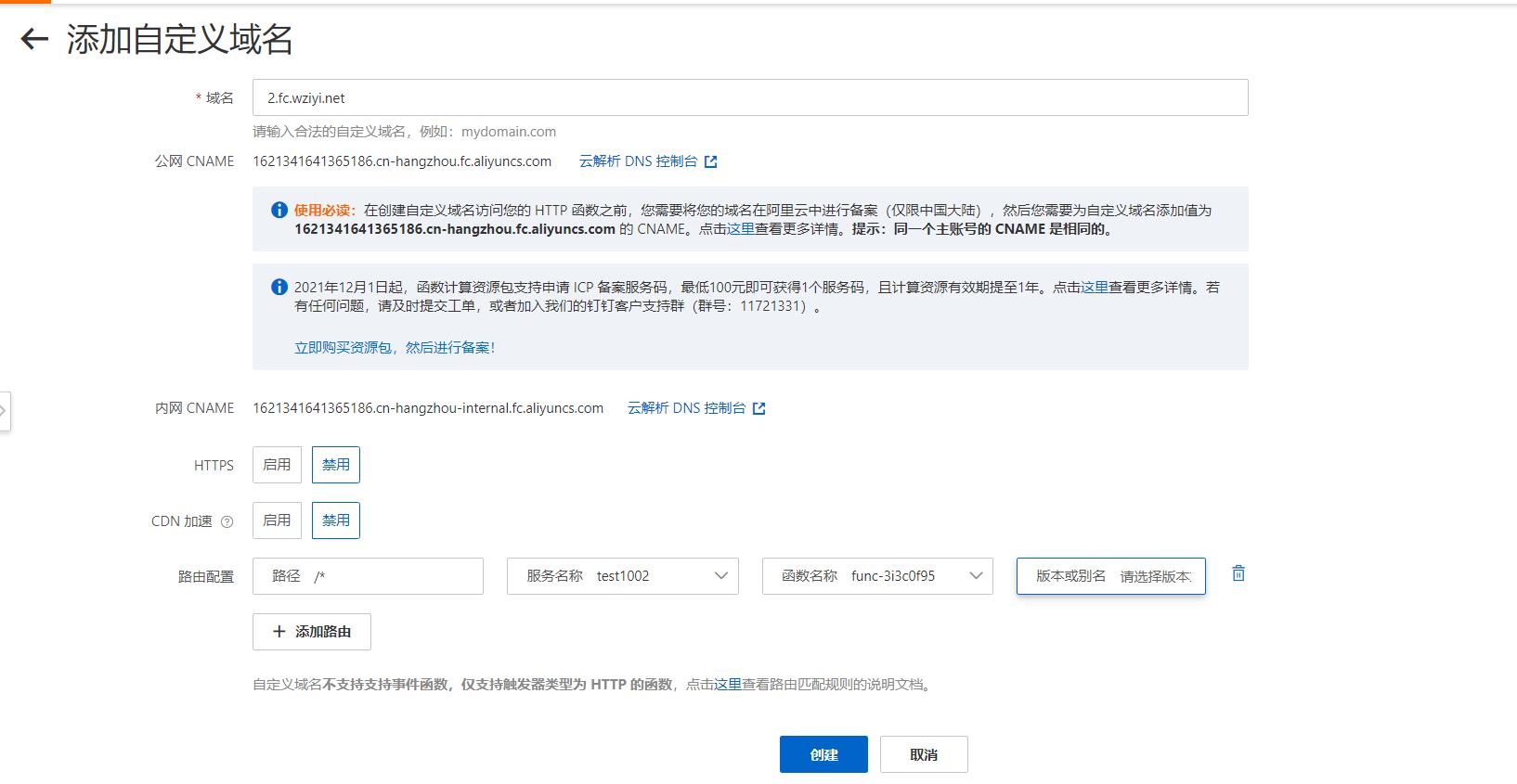Disable HTTPS with the 禁用 option
Screen dimensions: 1517x784
coord(336,465)
